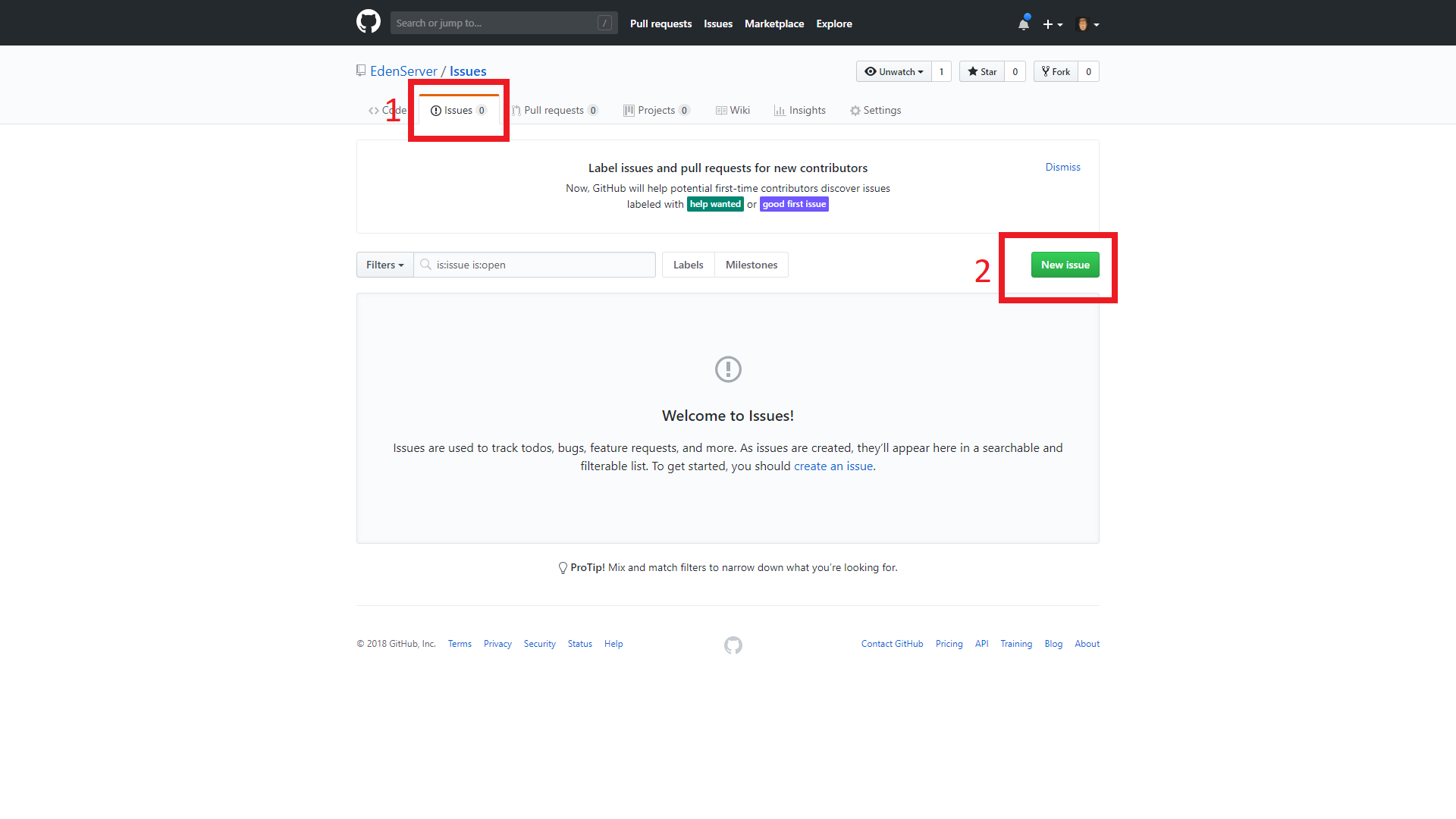
Task: Click the green New issue button
Action: [x=1065, y=265]
